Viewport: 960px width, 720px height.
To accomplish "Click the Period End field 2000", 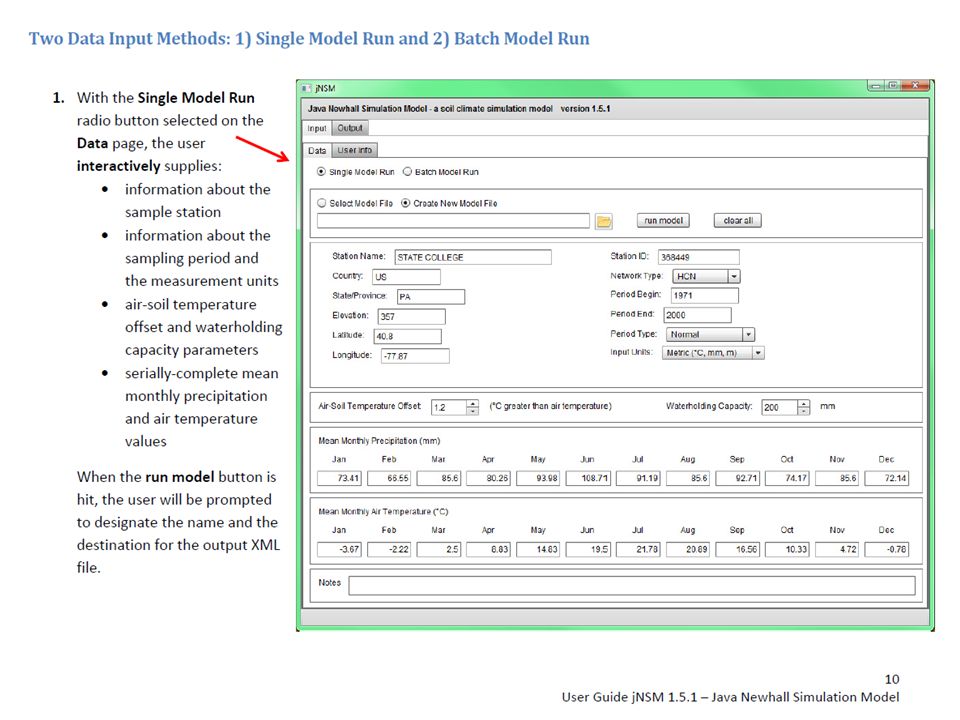I will click(x=697, y=315).
